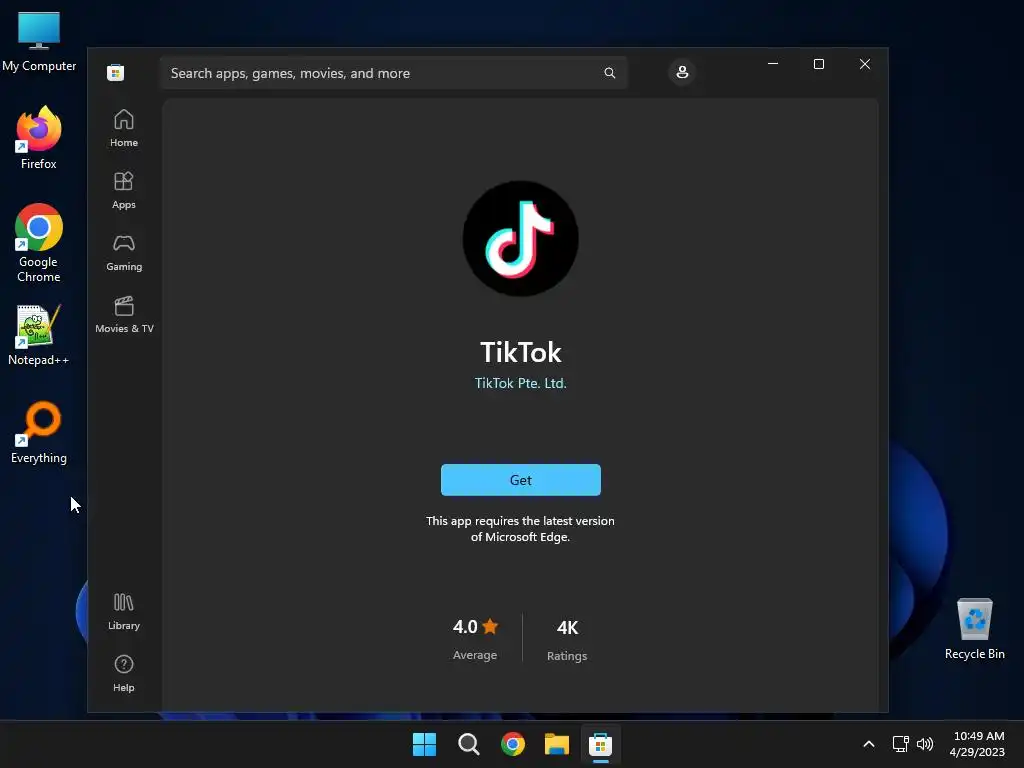The width and height of the screenshot is (1024, 768).
Task: Minimize the Microsoft Store window
Action: [x=773, y=64]
